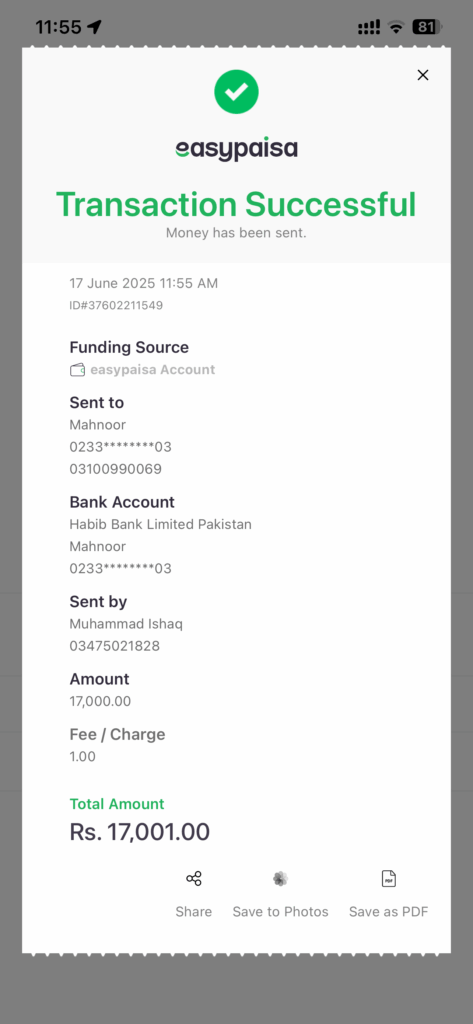Close the receipt with the X icon
473x1024 pixels.
(423, 75)
